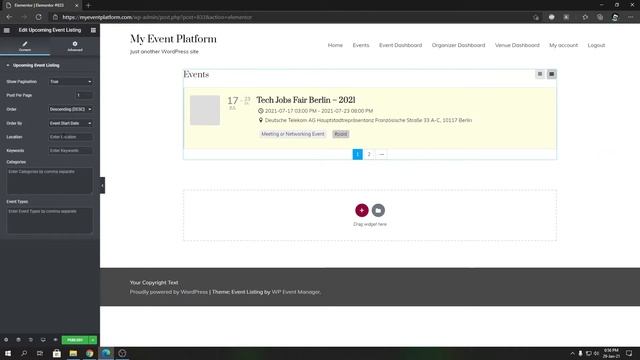Add new section with plus button
640x360 pixels.
(362, 210)
